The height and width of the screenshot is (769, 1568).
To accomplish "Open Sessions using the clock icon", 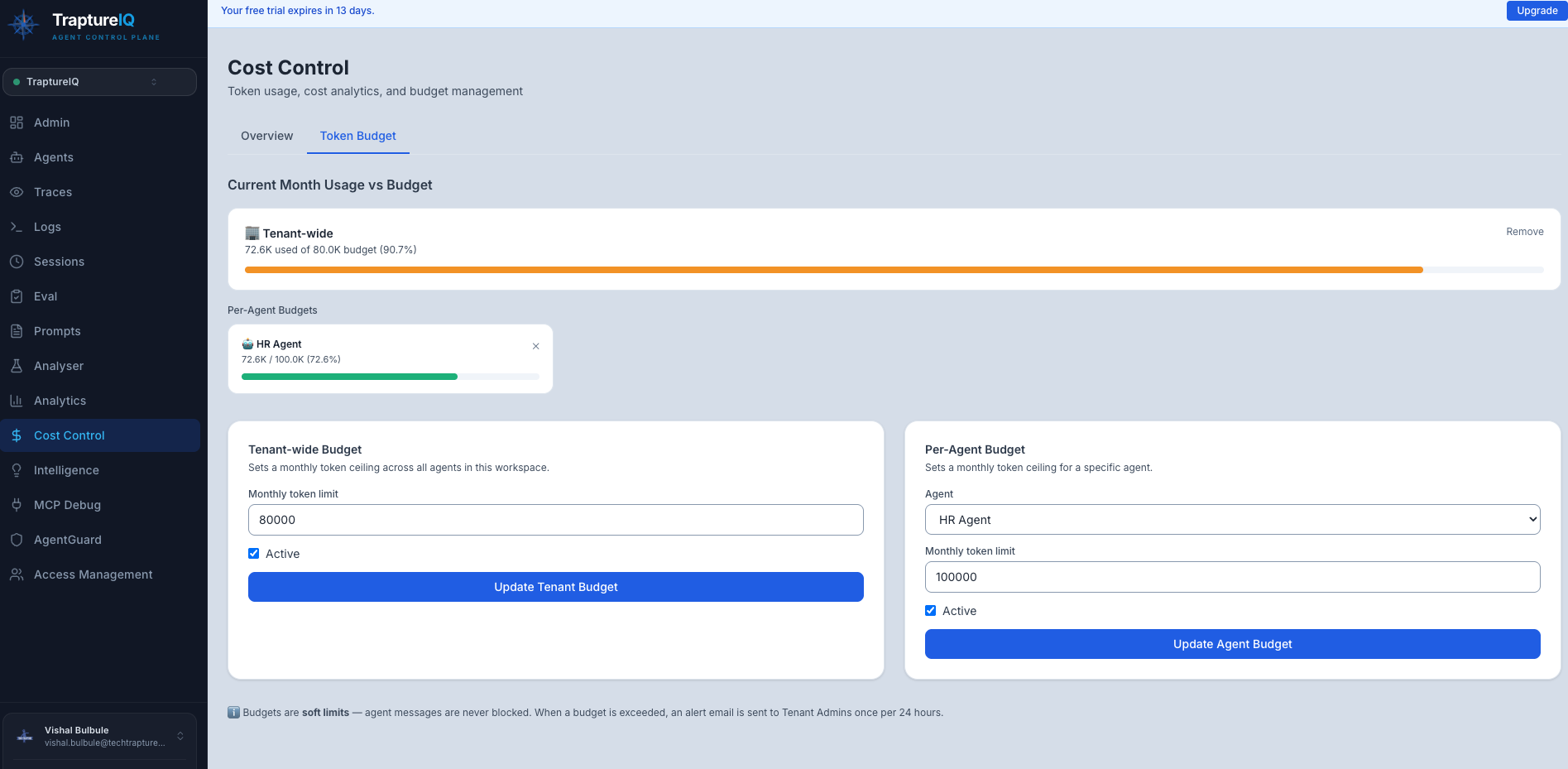I will pyautogui.click(x=17, y=262).
